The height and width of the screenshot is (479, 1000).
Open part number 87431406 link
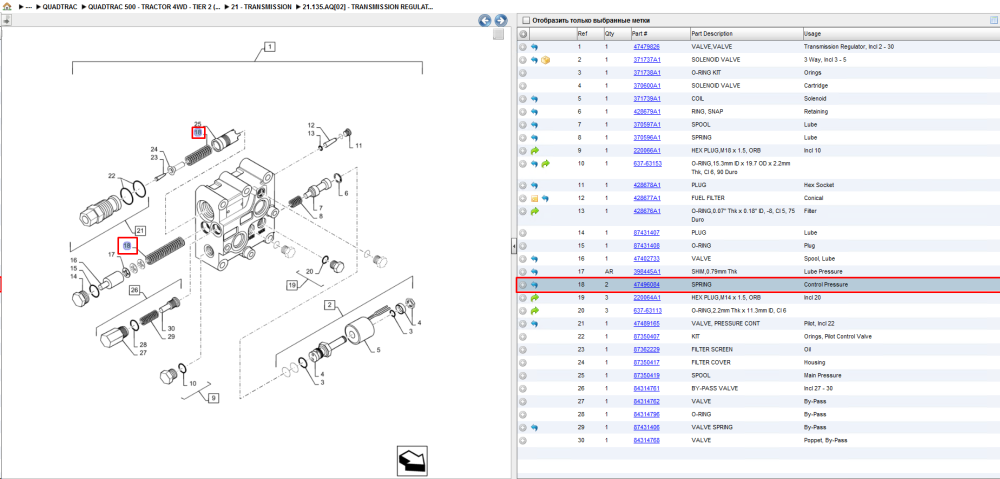(646, 427)
